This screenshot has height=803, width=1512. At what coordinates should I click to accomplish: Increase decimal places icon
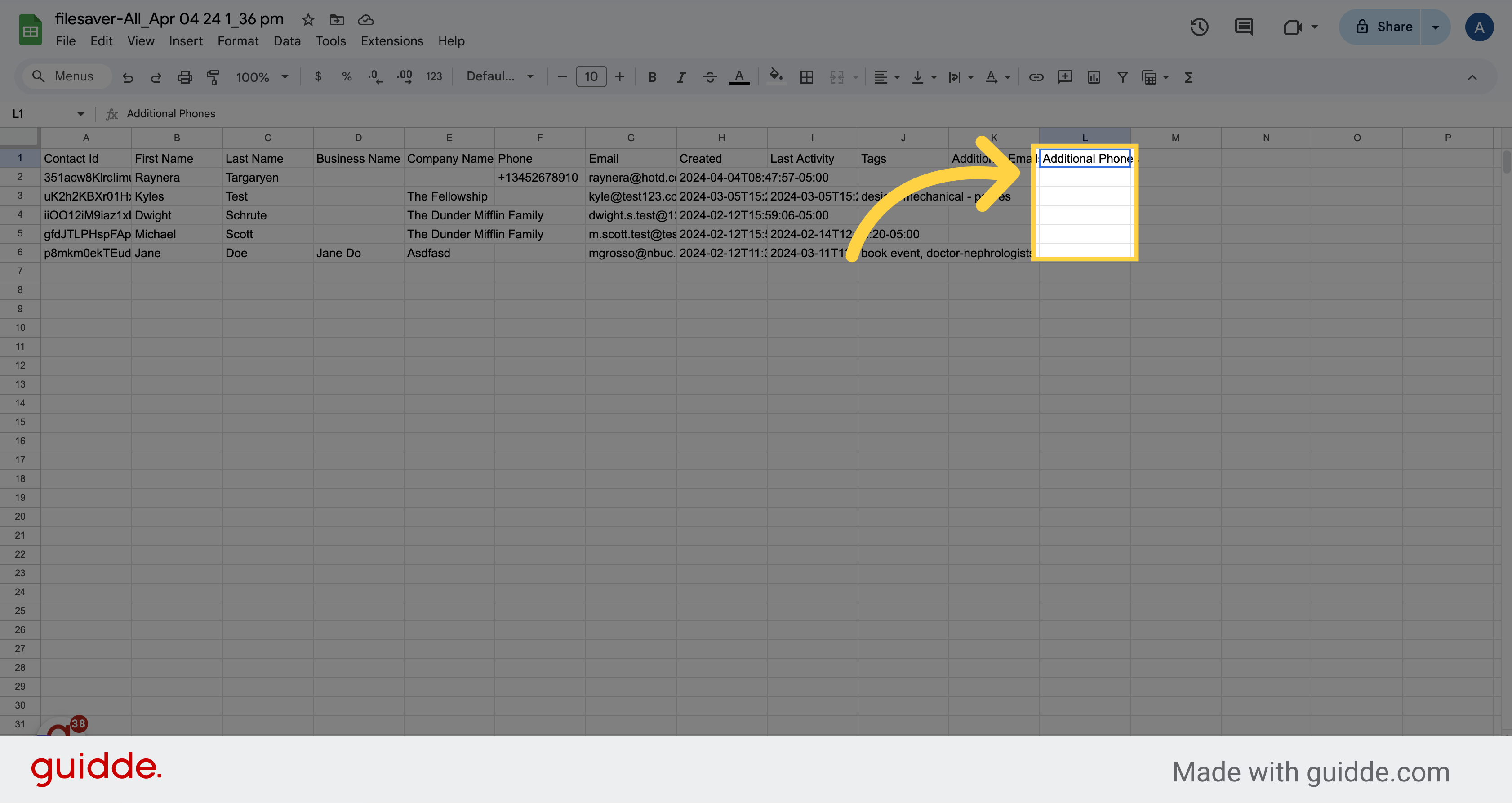(x=405, y=77)
